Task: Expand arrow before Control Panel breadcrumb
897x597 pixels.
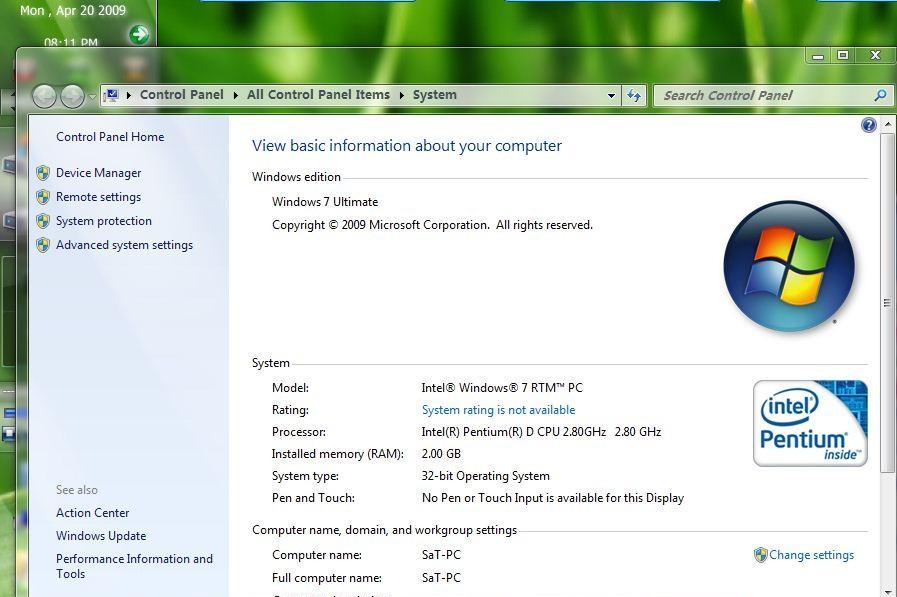Action: [129, 95]
